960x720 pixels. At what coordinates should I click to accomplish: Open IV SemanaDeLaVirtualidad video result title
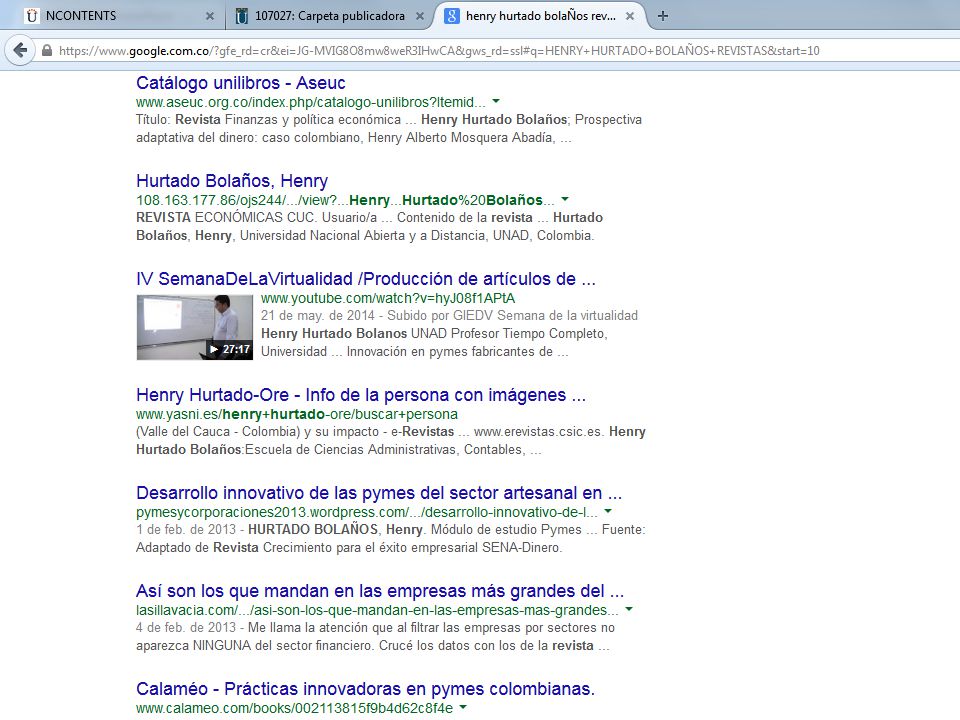(366, 279)
